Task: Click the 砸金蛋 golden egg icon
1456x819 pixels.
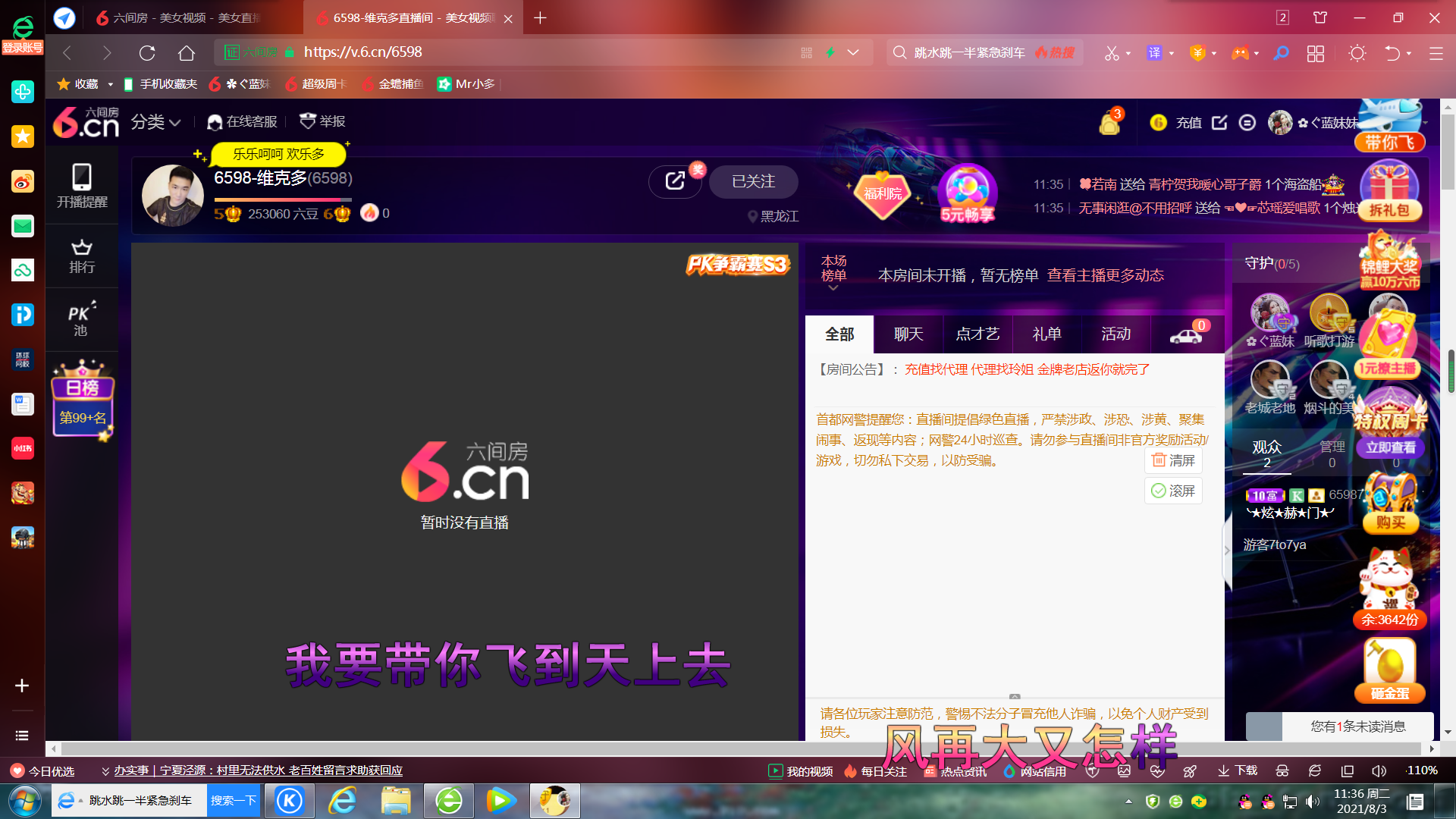Action: pyautogui.click(x=1390, y=670)
